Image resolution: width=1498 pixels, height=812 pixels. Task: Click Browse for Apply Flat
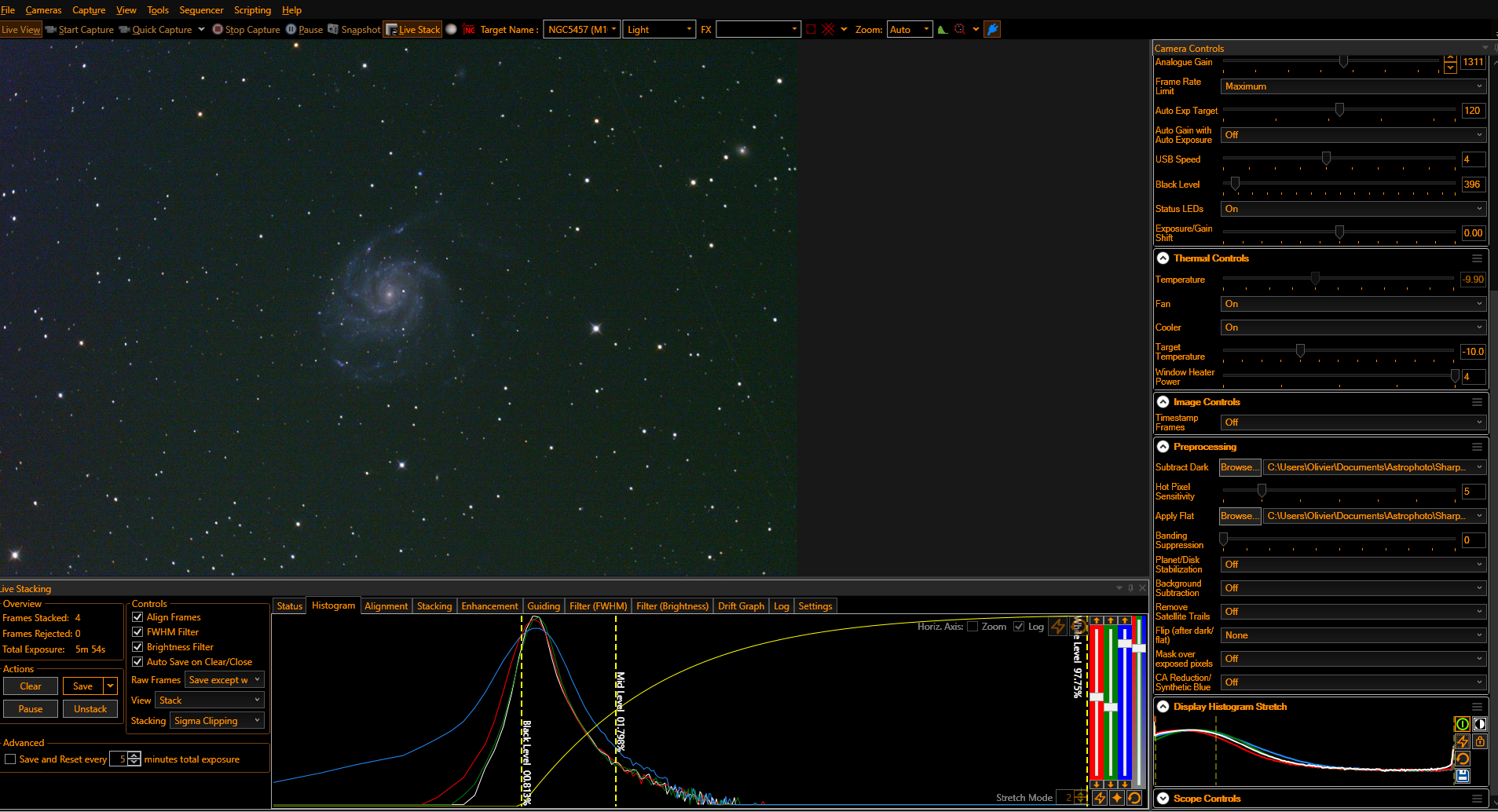pos(1240,516)
